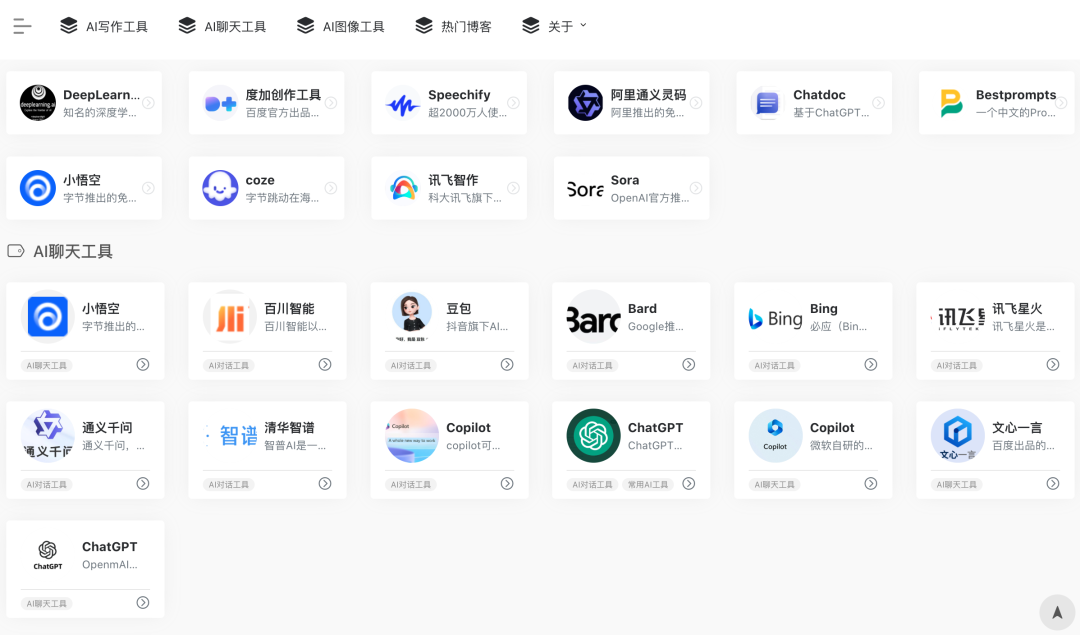Click the go arrow on 通义千问 card
The image size is (1080, 635).
pos(143,483)
